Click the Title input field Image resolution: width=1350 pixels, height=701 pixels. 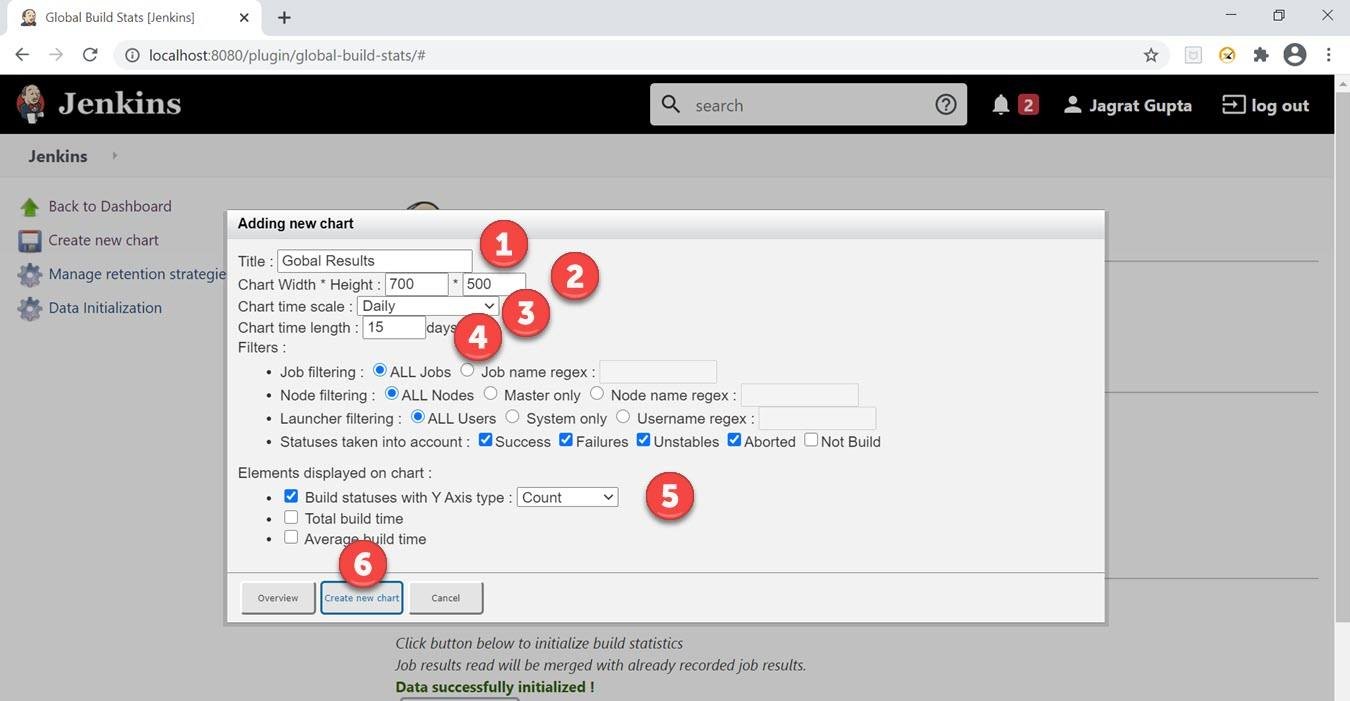point(374,261)
